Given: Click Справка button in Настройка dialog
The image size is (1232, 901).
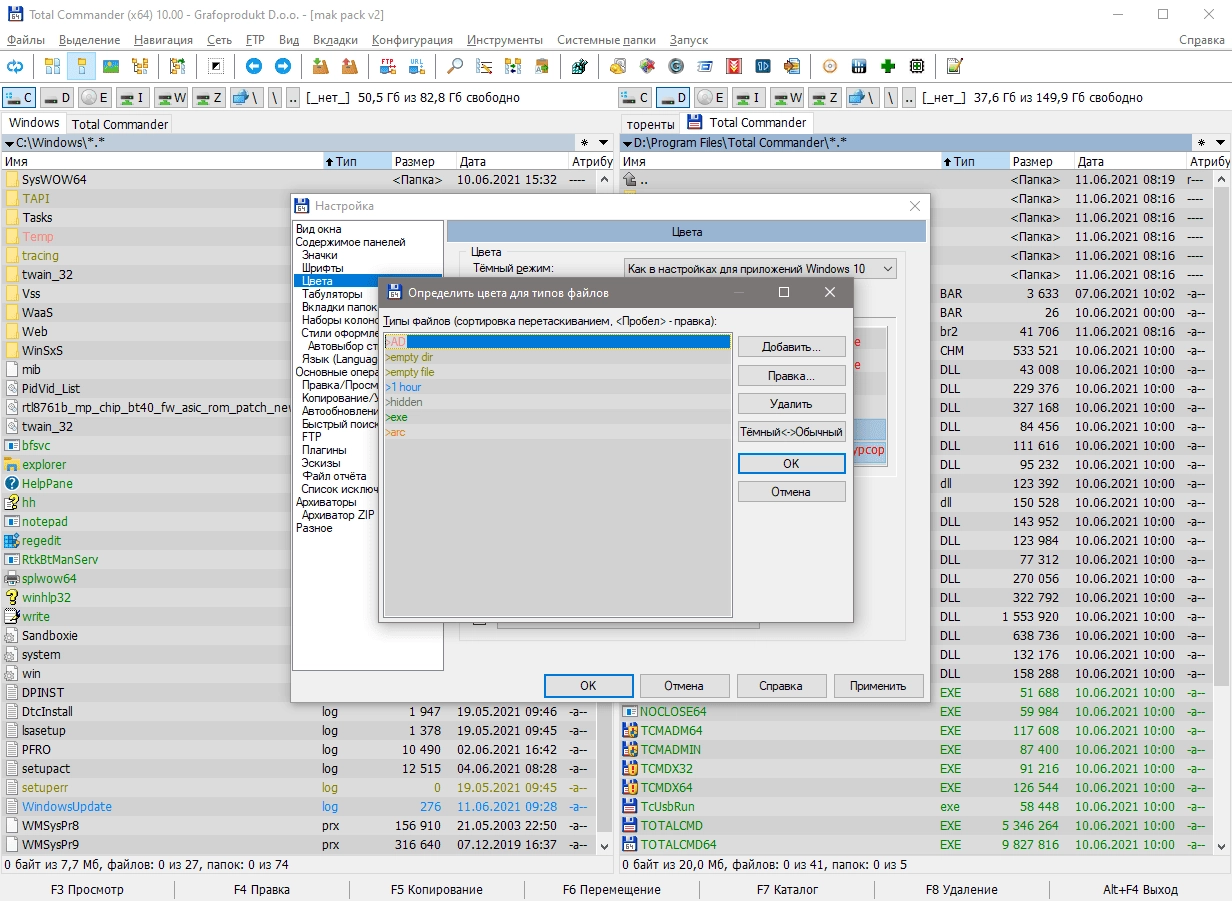Looking at the screenshot, I should pos(781,686).
